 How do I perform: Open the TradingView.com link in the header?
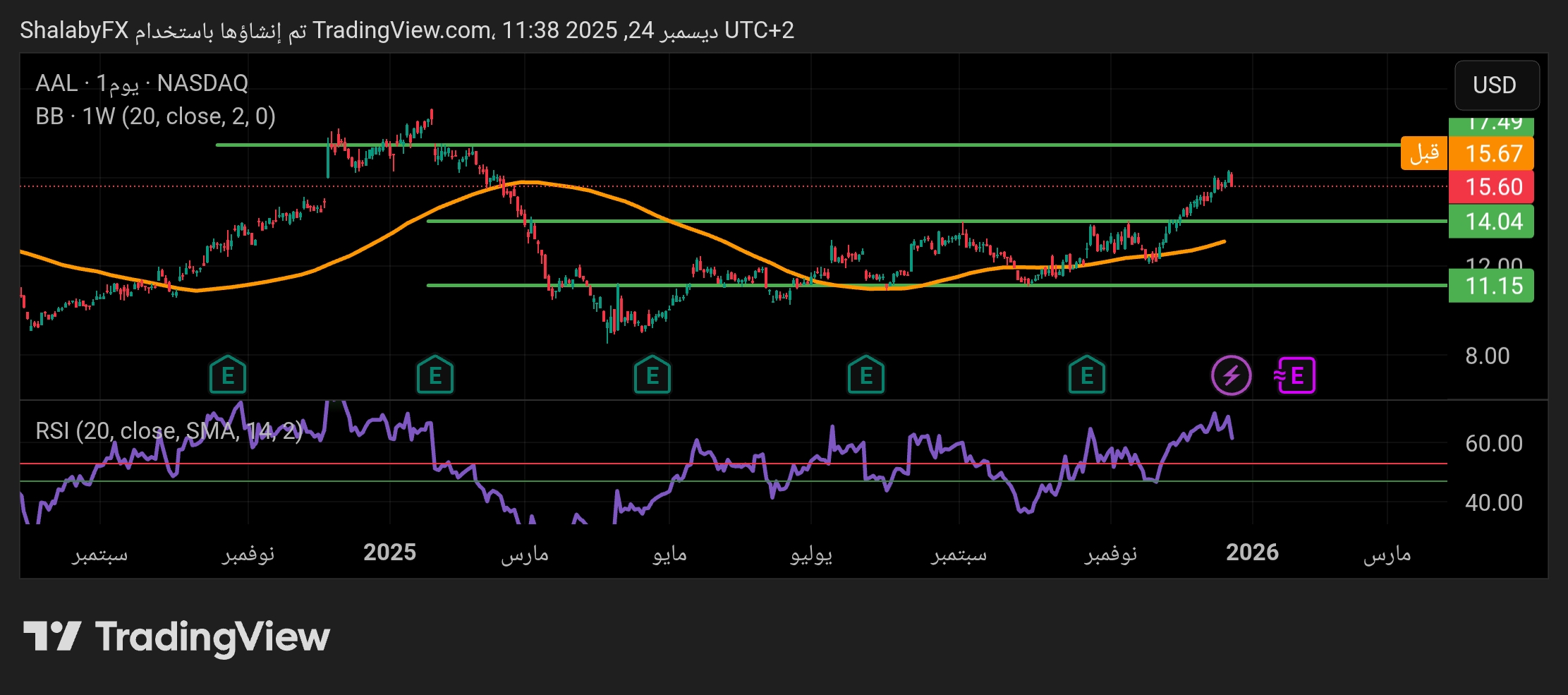coord(402,30)
